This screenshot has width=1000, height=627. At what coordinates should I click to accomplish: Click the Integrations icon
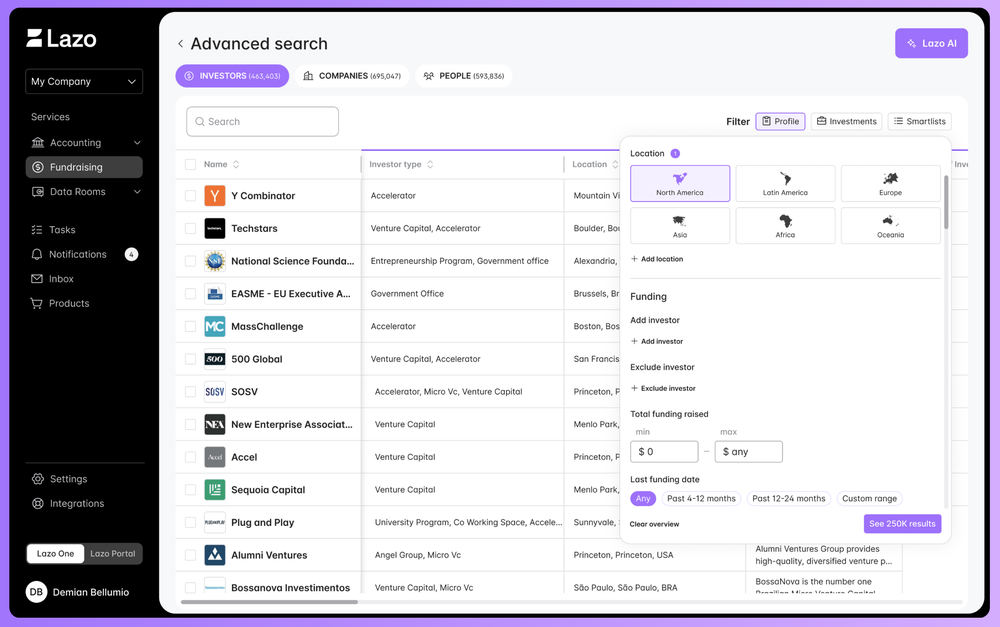pyautogui.click(x=38, y=503)
